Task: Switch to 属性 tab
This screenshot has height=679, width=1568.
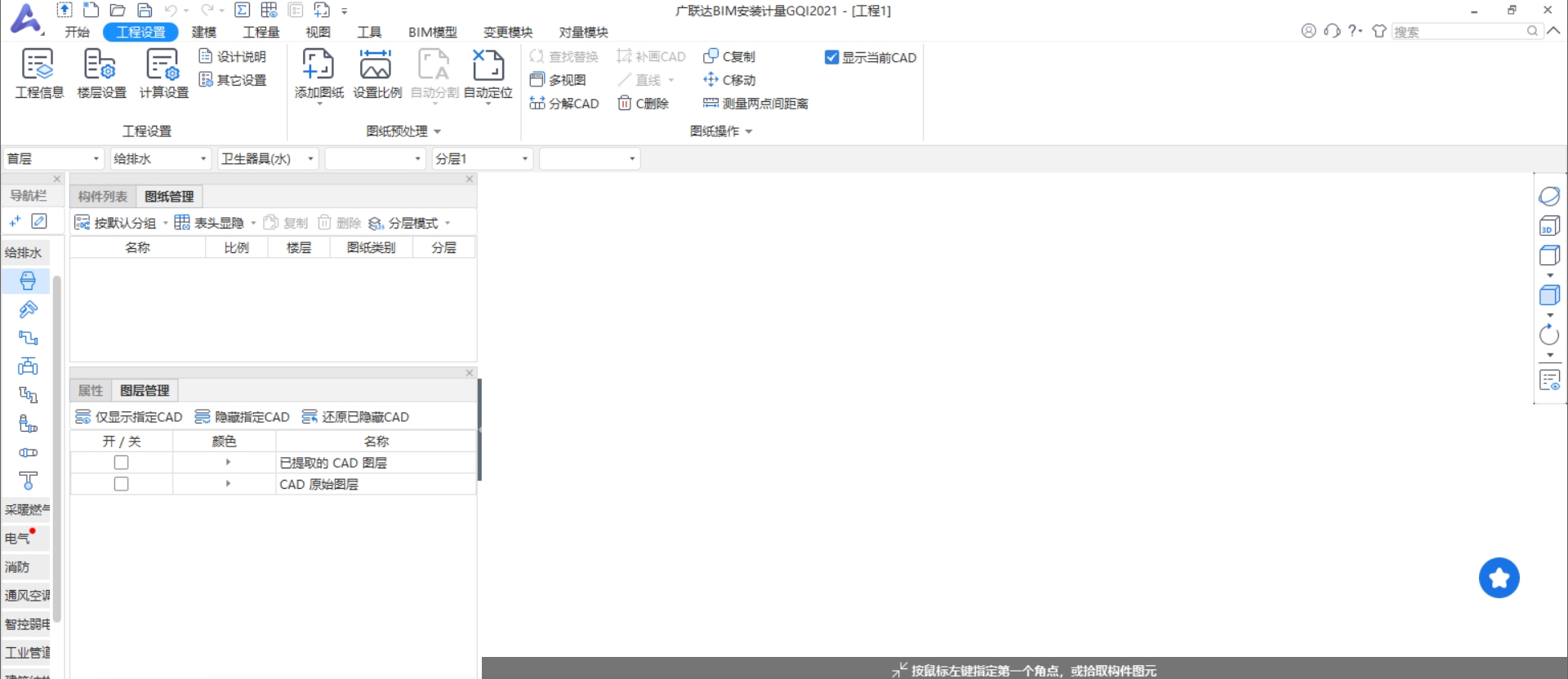Action: coord(91,390)
